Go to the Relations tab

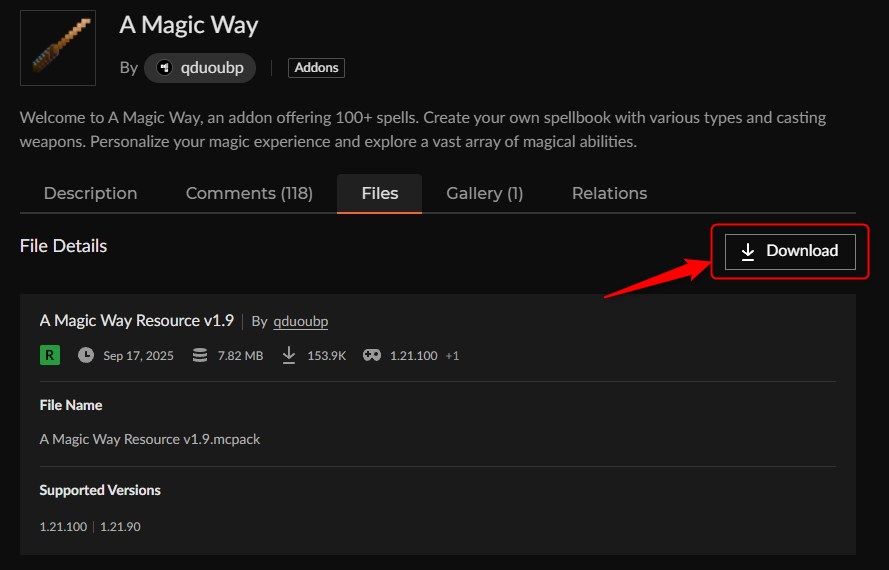pyautogui.click(x=609, y=193)
